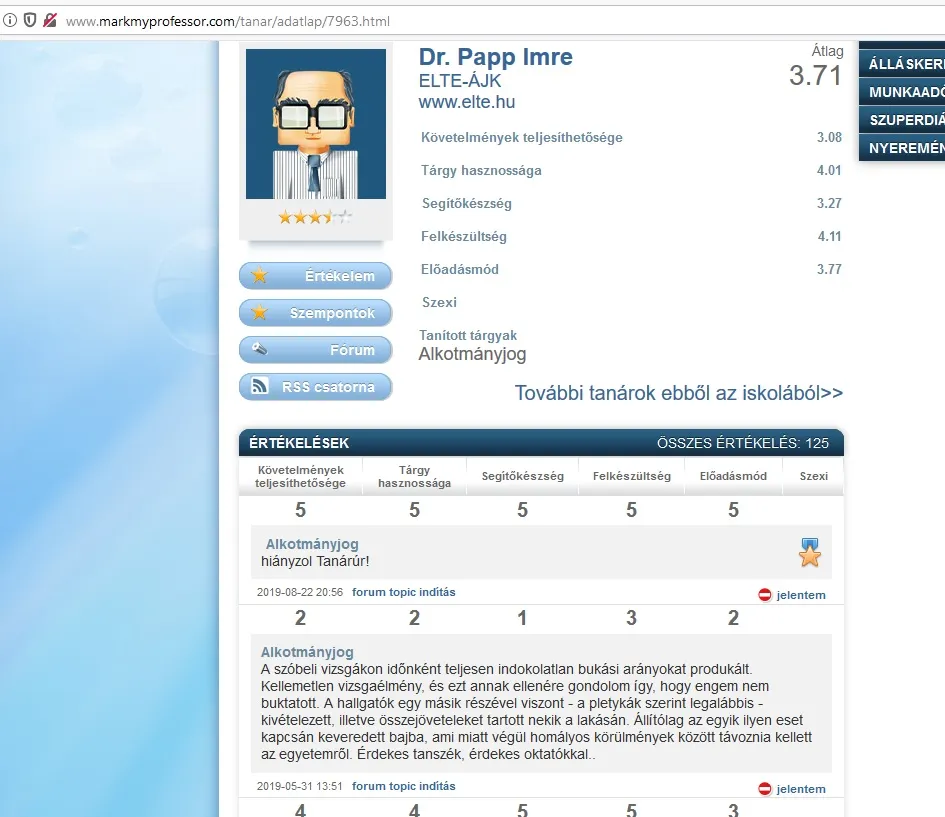Click the shield tracking protection icon
This screenshot has height=817, width=945.
[30, 20]
